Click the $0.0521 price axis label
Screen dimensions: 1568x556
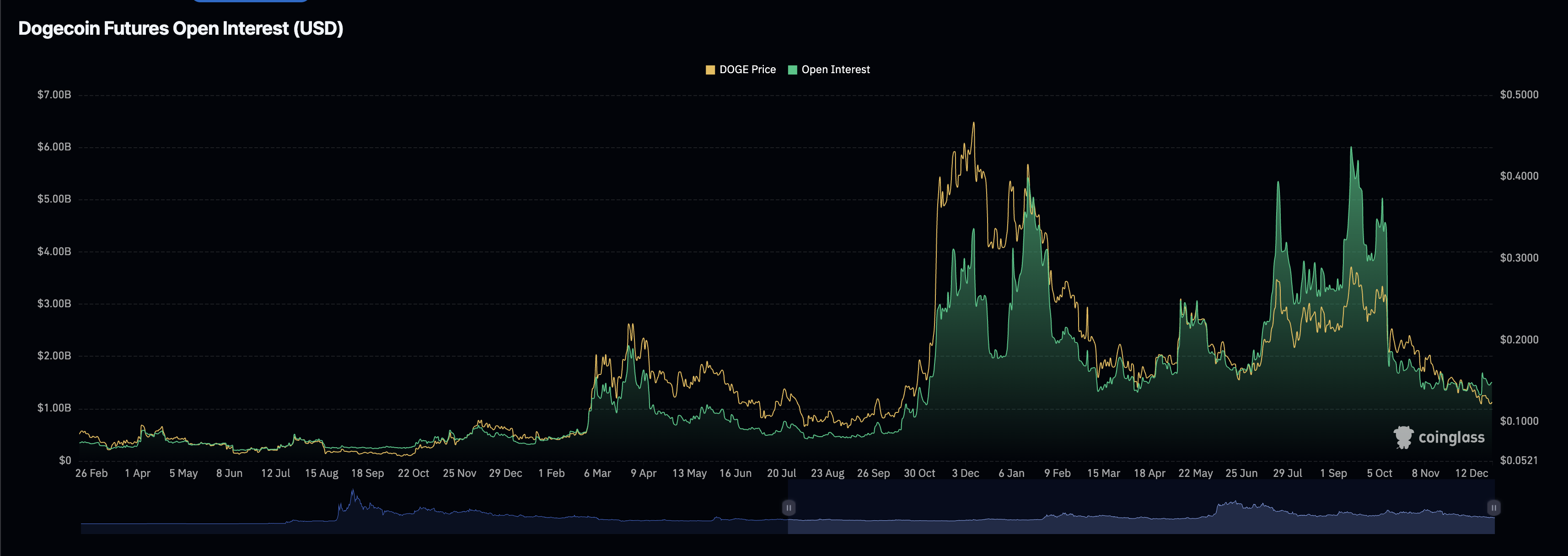(x=1519, y=460)
